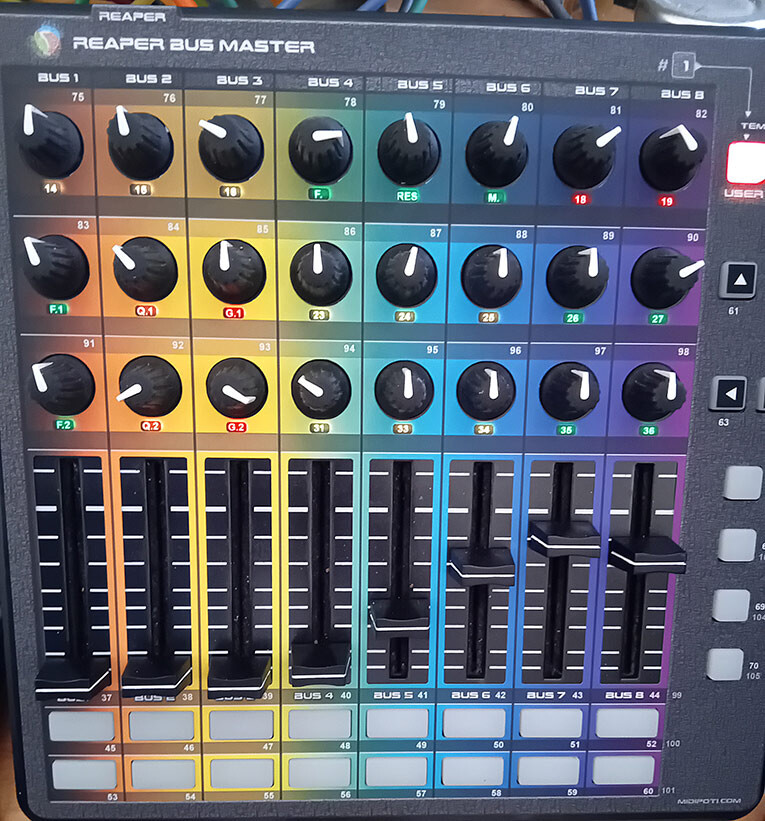Grab the Bus 8 fader cap
Viewport: 765px width, 821px height.
click(648, 554)
